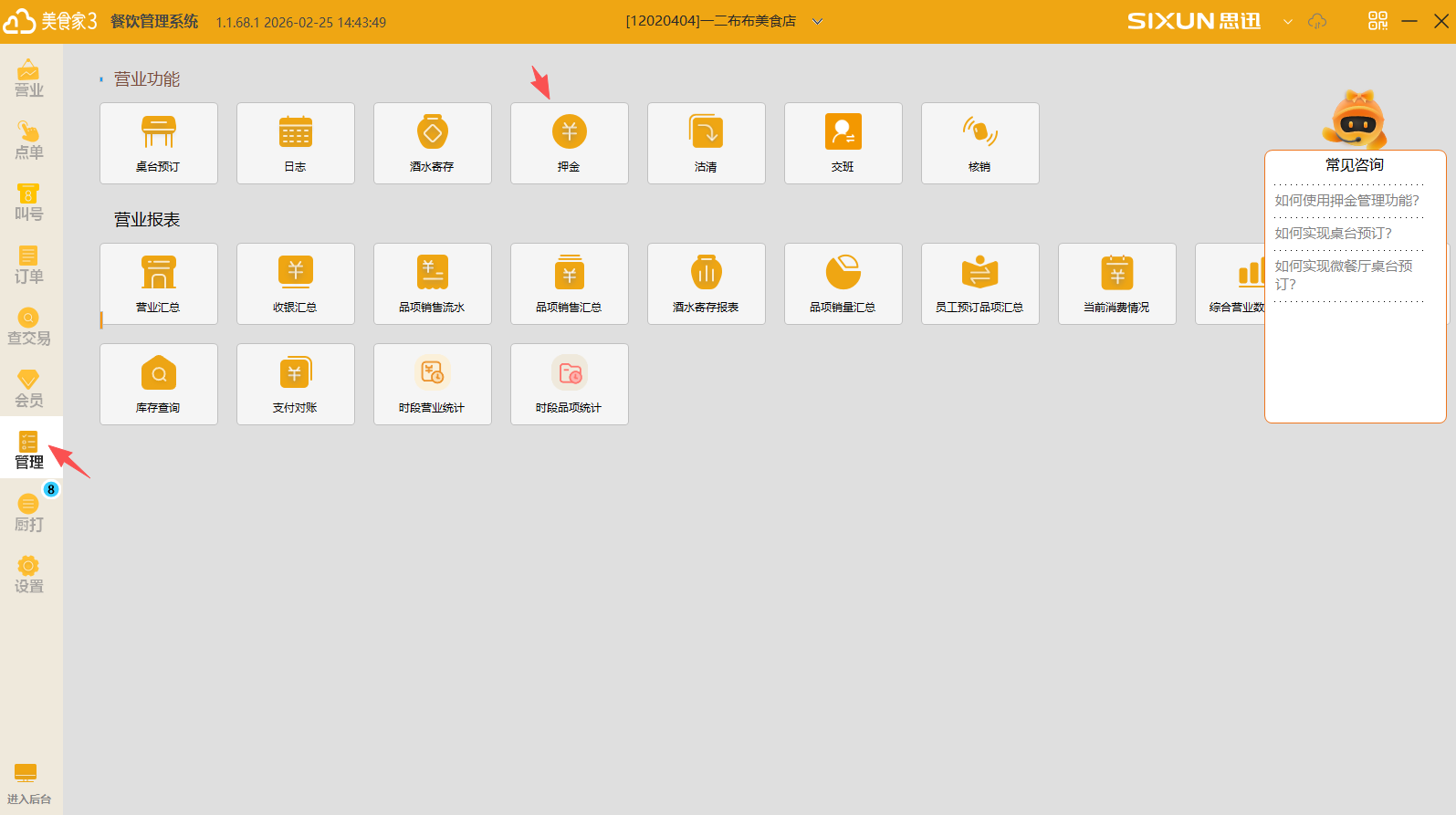The width and height of the screenshot is (1456, 815).
Task: Open 库存查询 inventory lookup
Action: [158, 384]
